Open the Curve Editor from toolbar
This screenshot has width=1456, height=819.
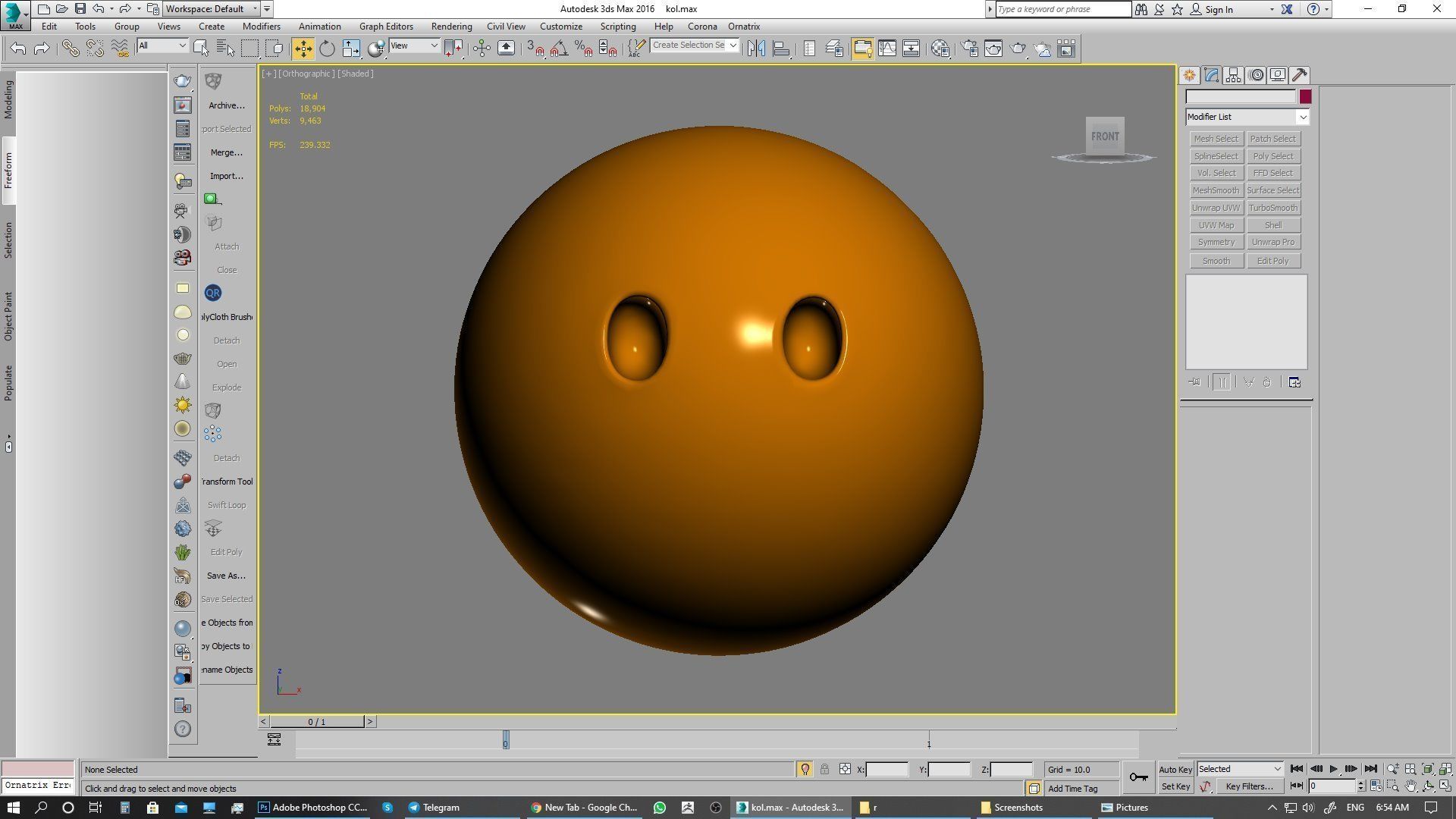(886, 49)
